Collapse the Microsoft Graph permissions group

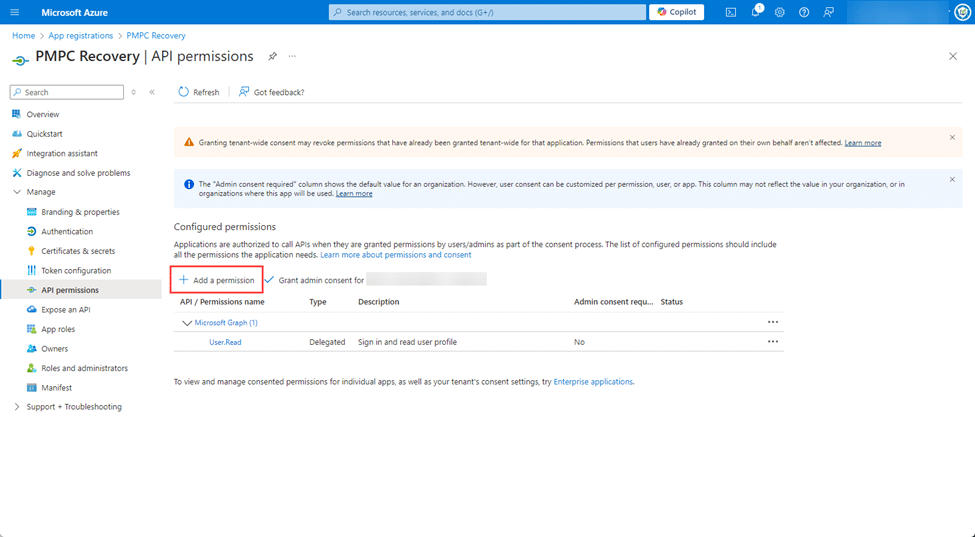pyautogui.click(x=187, y=323)
